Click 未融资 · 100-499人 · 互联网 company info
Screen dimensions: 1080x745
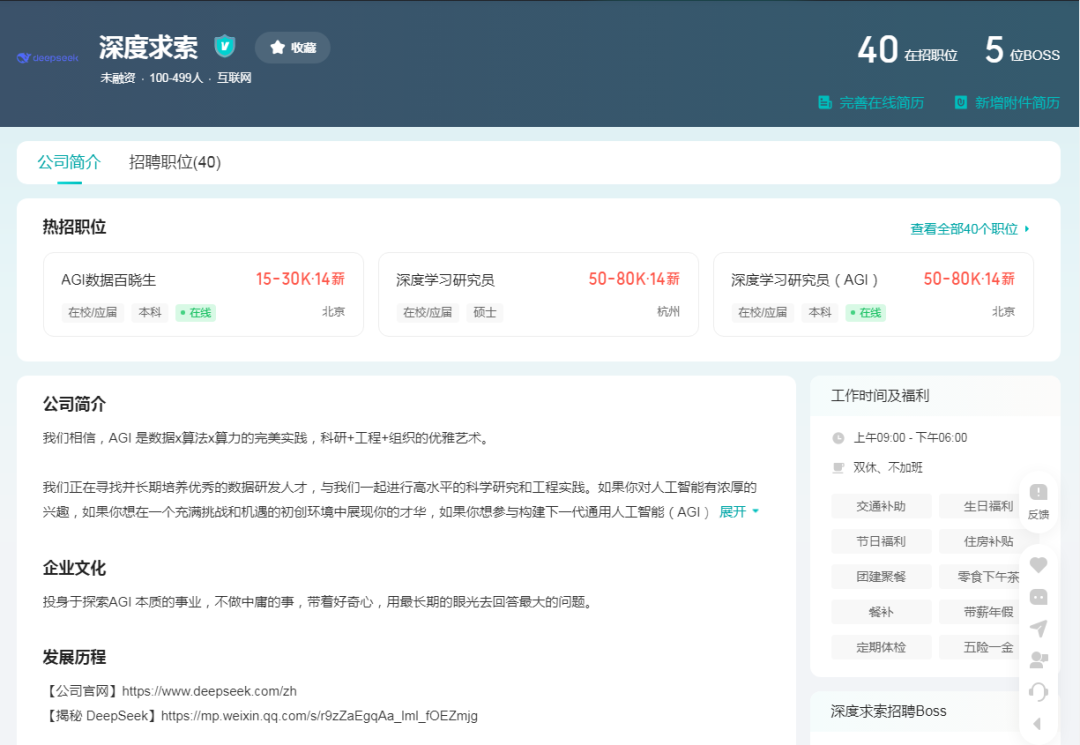pos(176,78)
